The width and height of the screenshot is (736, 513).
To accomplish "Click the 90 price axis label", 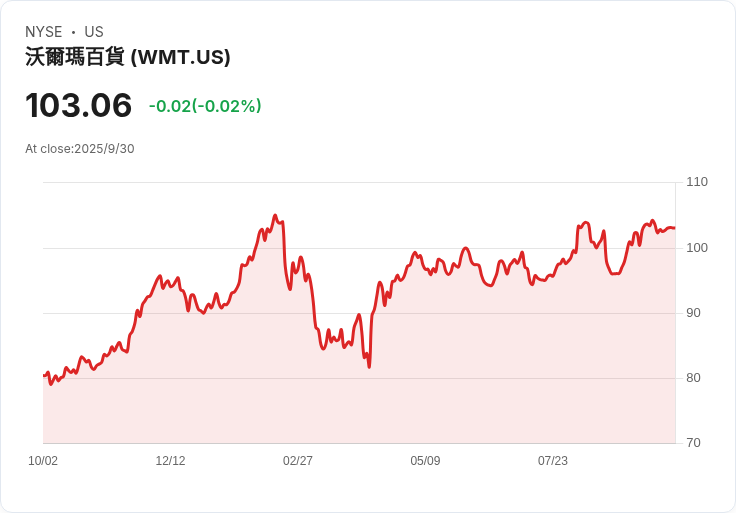I will (693, 313).
